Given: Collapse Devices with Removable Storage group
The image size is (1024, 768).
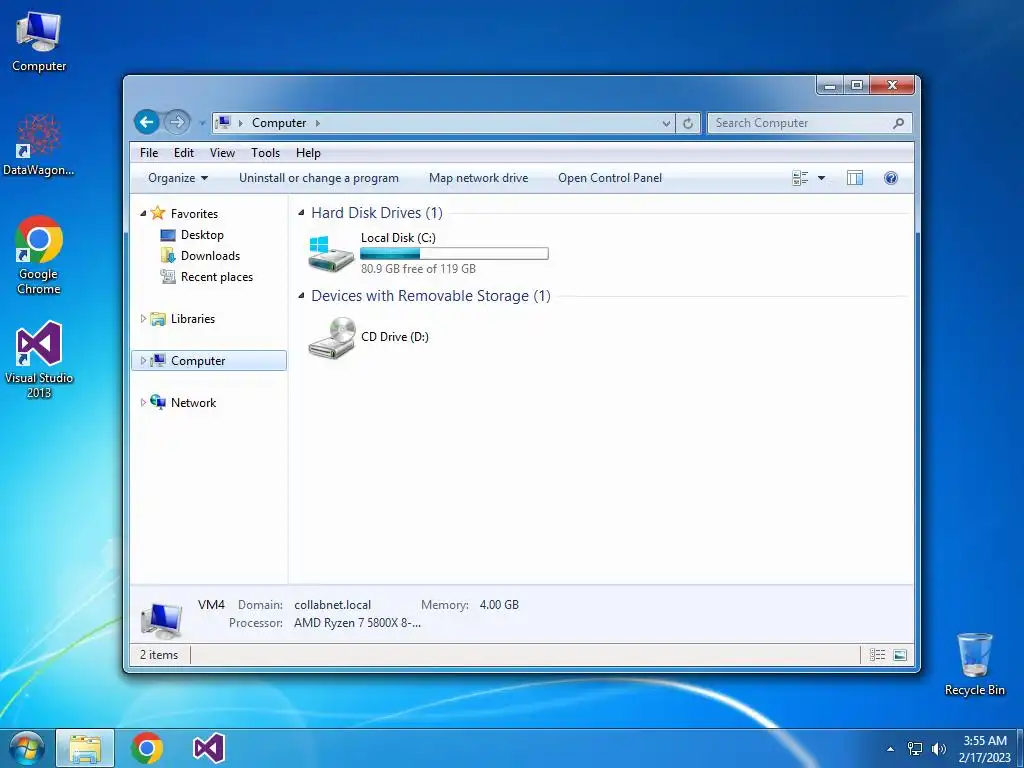Looking at the screenshot, I should [301, 295].
